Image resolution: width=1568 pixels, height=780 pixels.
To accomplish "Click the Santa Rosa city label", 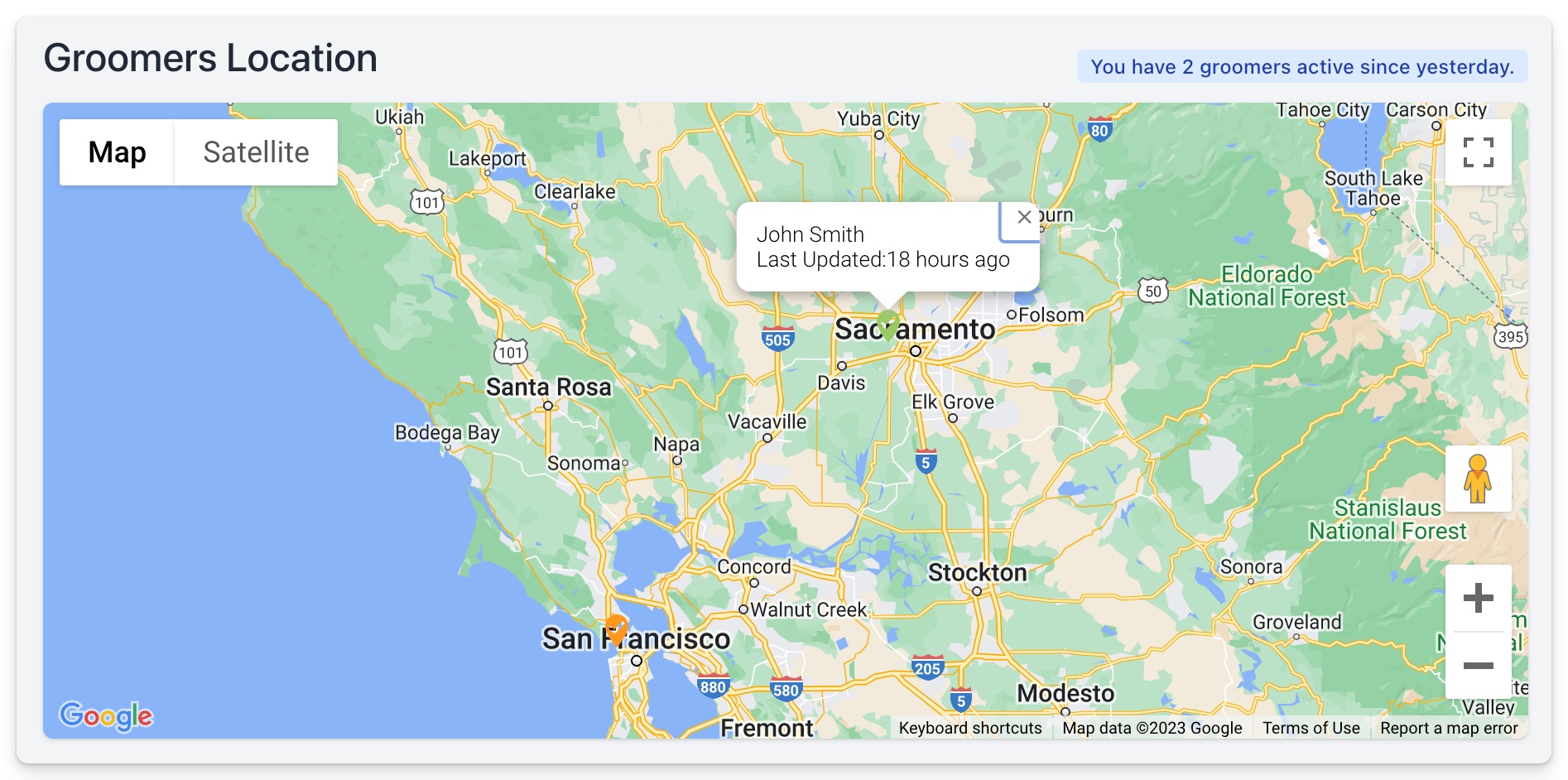I will [x=548, y=388].
